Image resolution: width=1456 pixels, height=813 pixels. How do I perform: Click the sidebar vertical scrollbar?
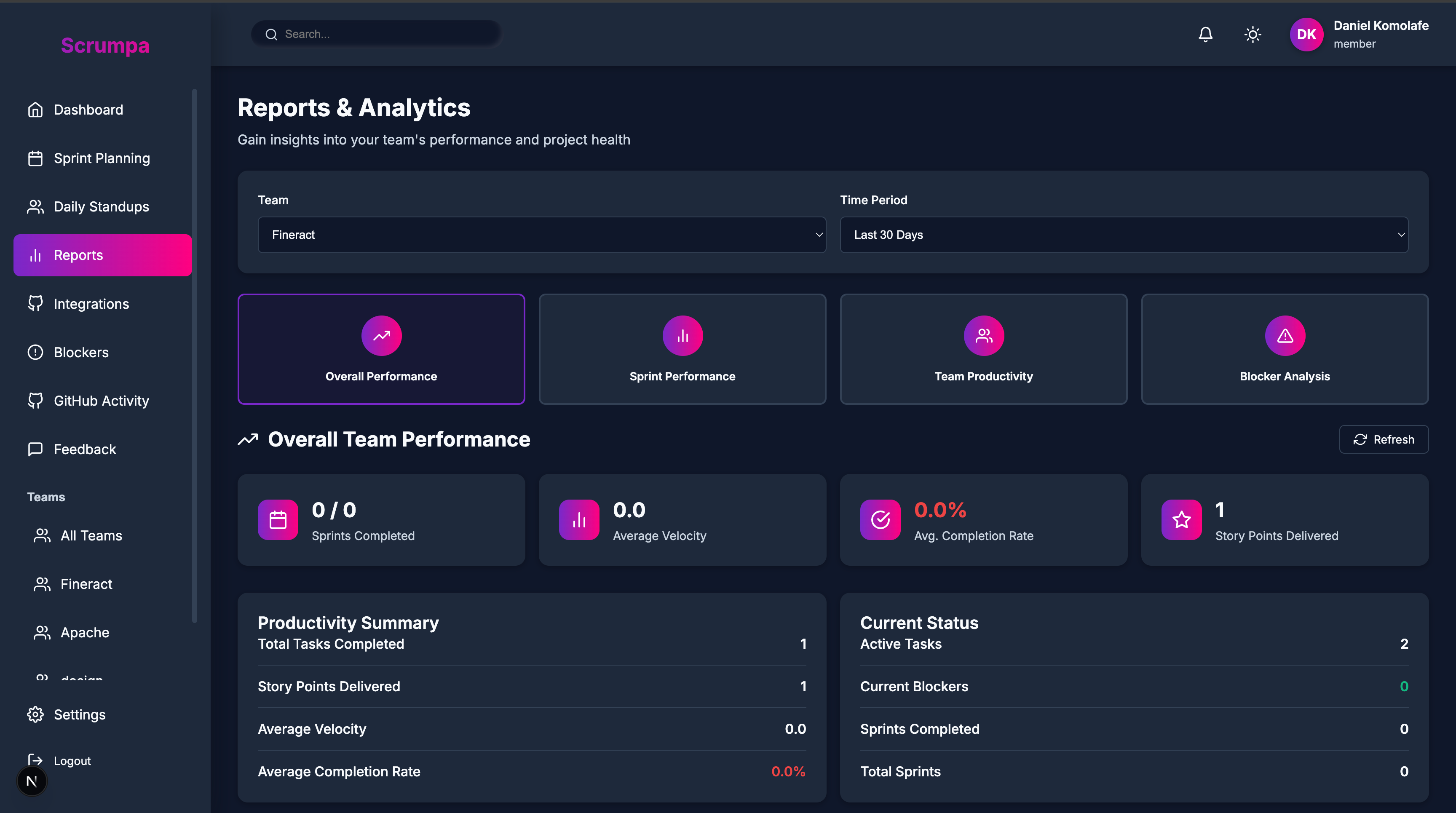point(195,356)
